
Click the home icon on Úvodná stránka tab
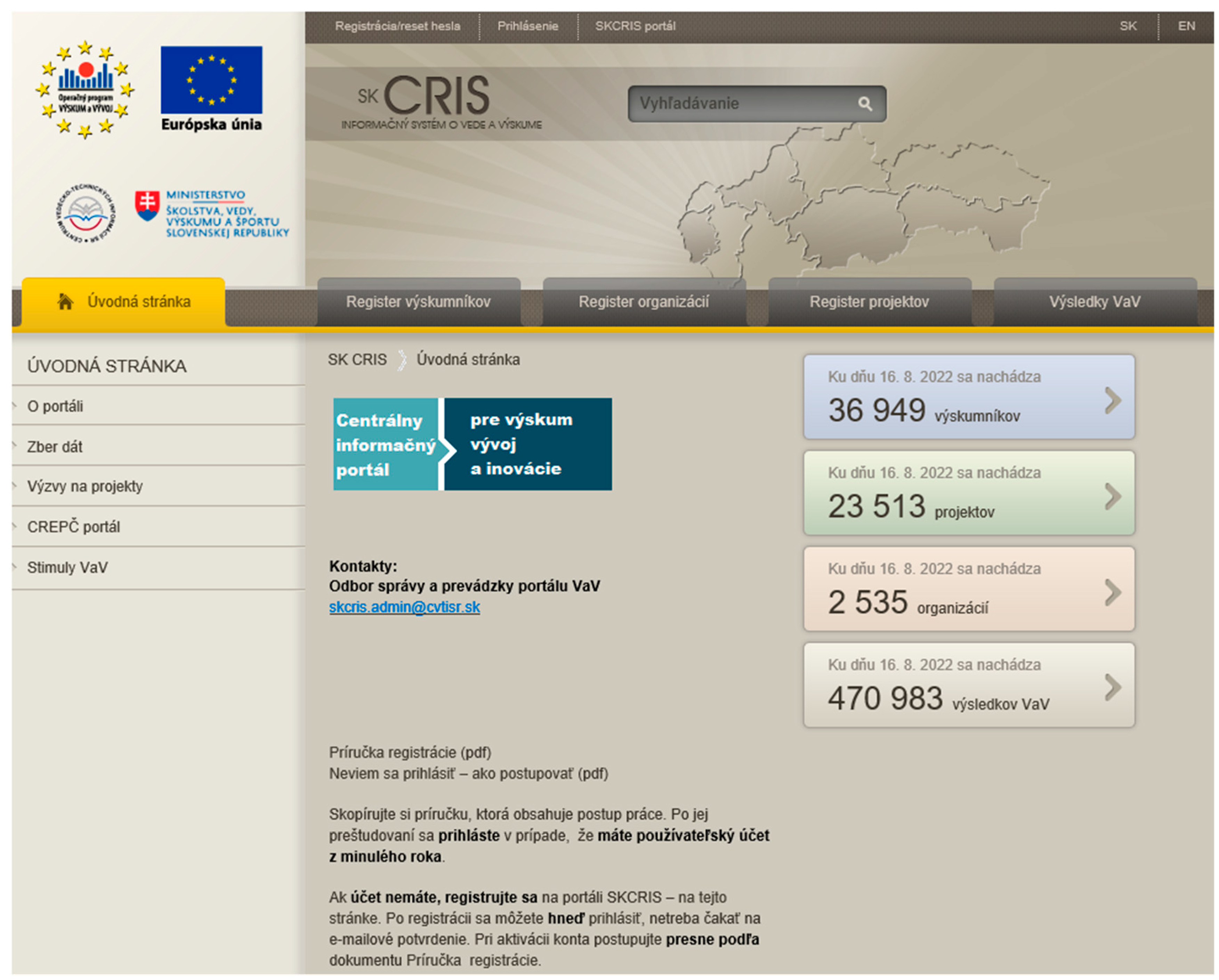(x=65, y=302)
